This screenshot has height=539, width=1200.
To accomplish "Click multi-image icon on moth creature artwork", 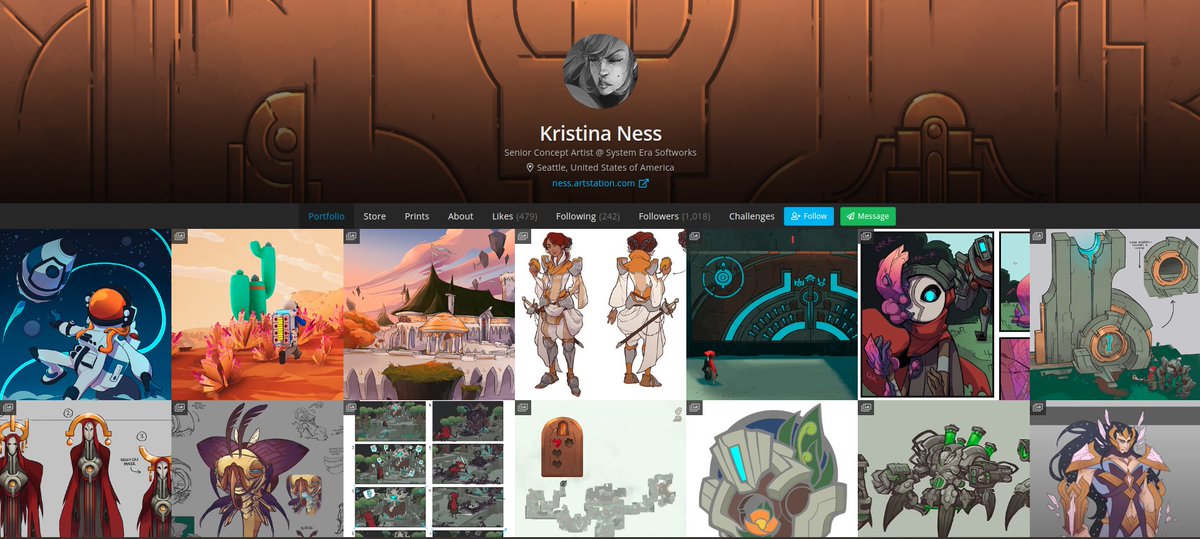I will tap(180, 408).
